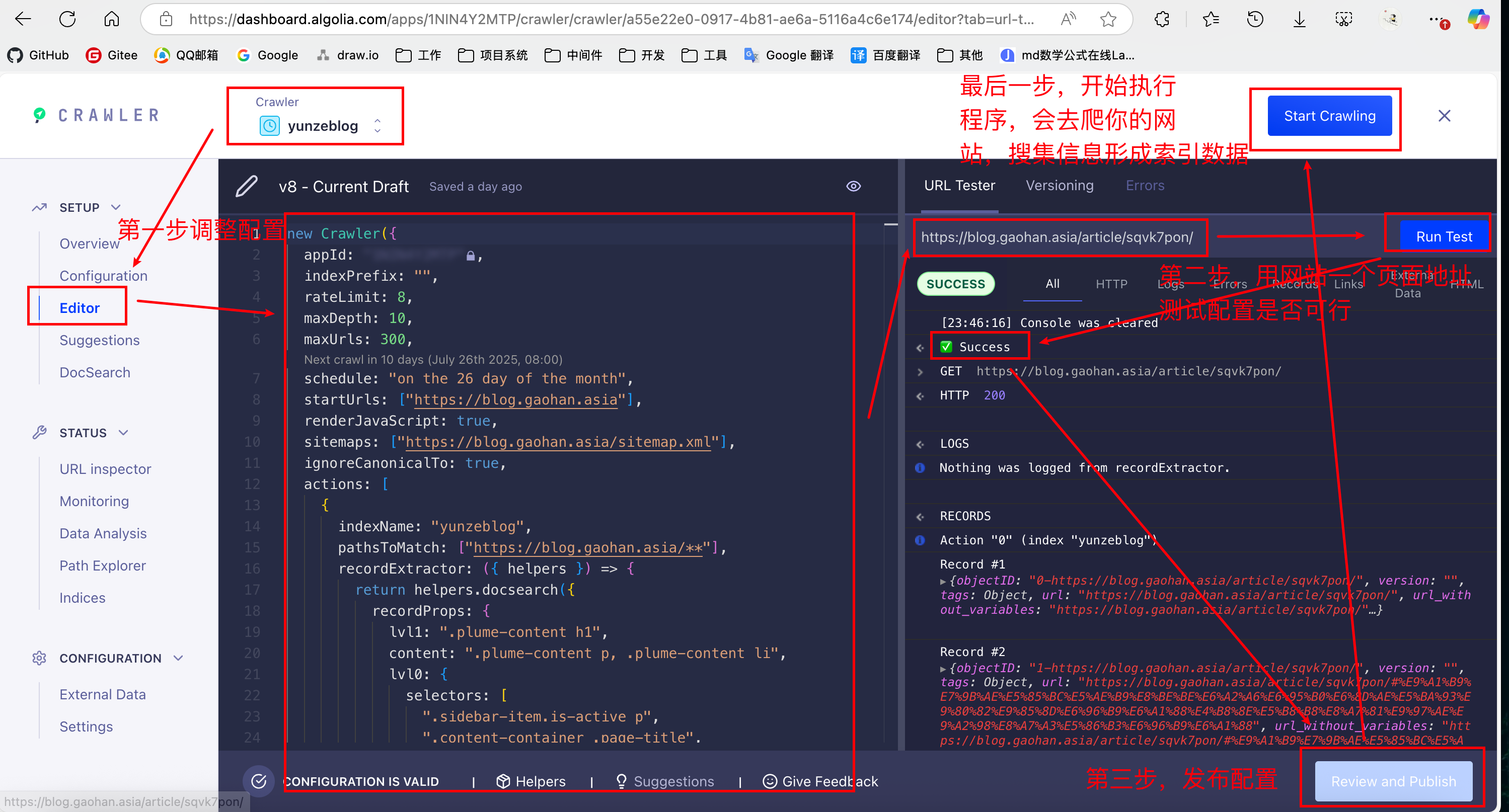Click Start Crawling button
The image size is (1509, 812).
tap(1329, 116)
